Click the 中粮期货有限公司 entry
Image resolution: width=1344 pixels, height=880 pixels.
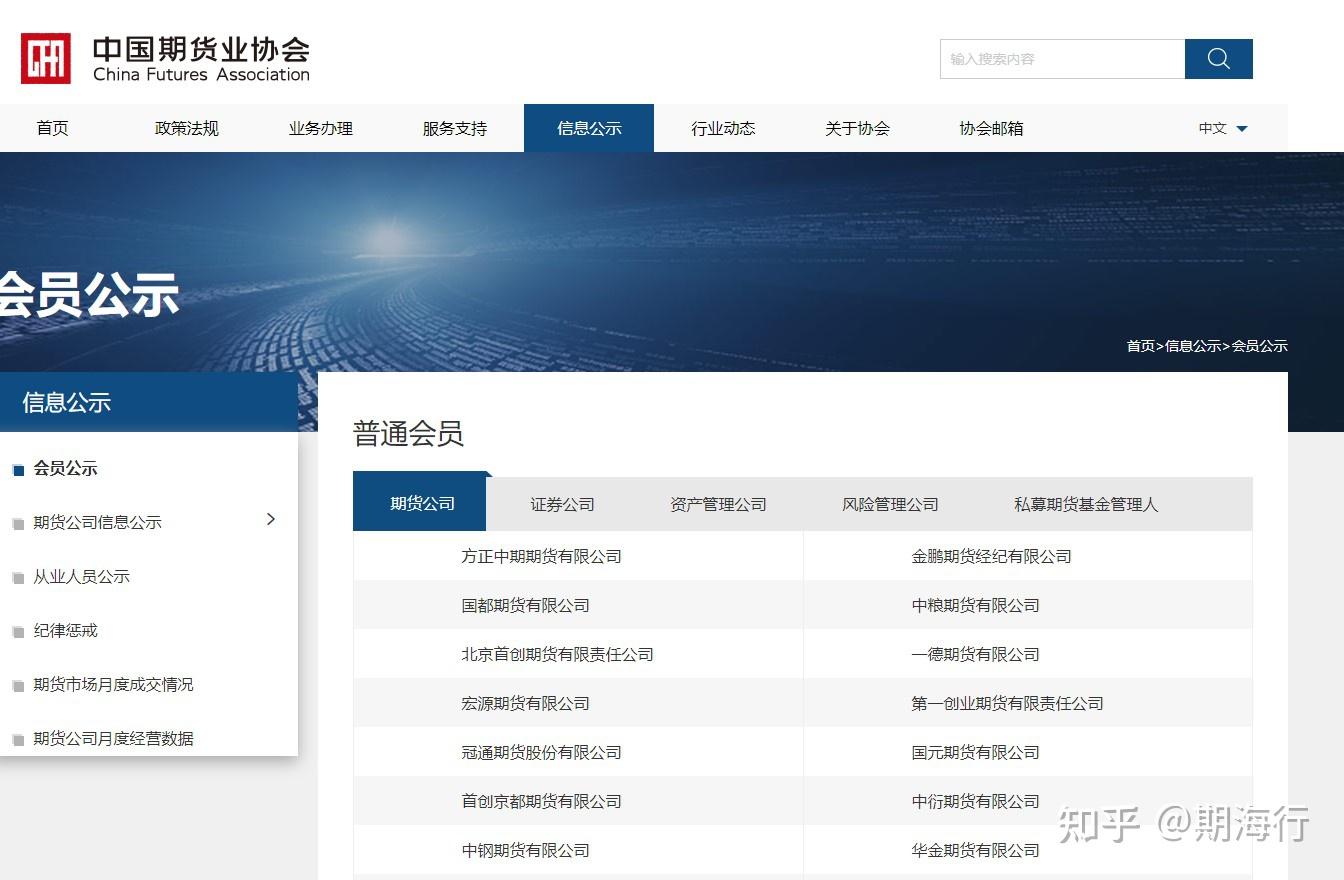click(x=977, y=605)
